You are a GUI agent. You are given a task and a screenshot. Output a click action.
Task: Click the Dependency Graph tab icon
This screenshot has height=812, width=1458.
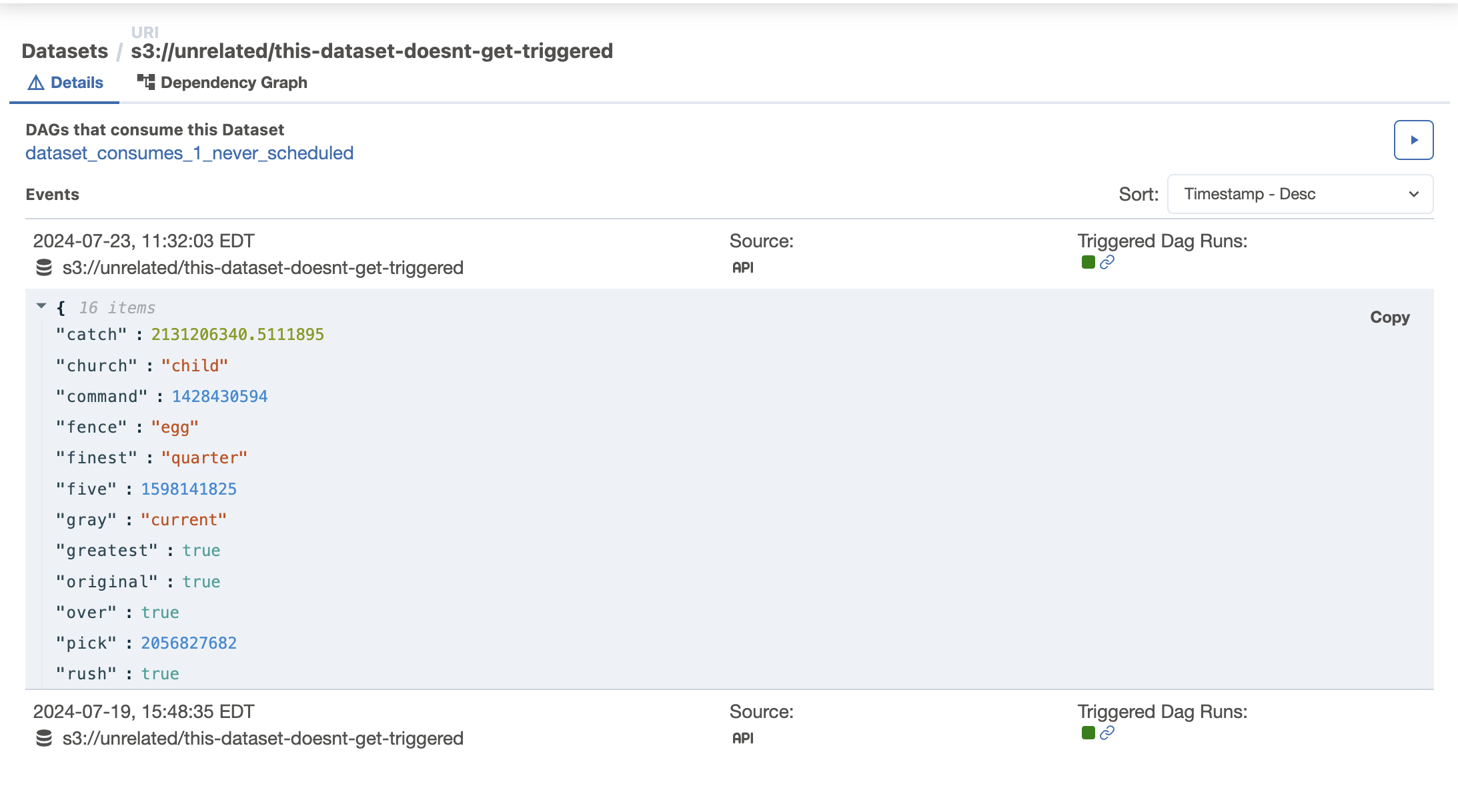tap(144, 81)
